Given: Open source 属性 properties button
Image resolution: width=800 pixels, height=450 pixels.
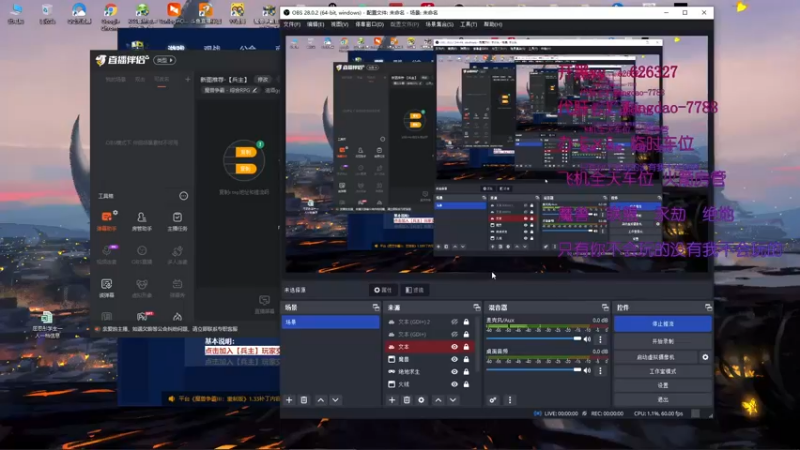Looking at the screenshot, I should pos(383,290).
